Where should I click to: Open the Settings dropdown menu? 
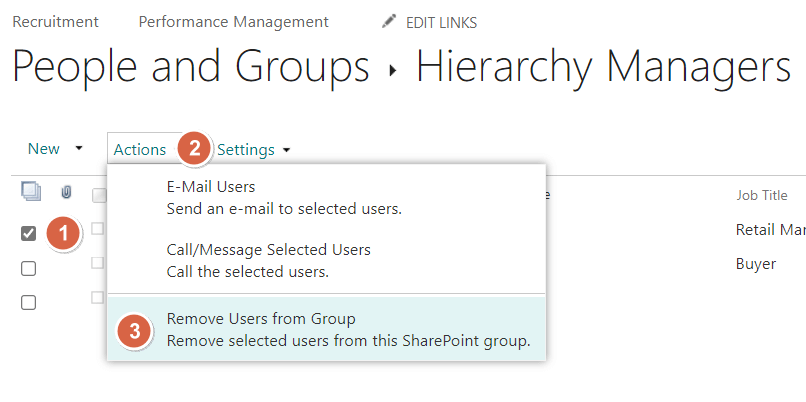coord(254,150)
